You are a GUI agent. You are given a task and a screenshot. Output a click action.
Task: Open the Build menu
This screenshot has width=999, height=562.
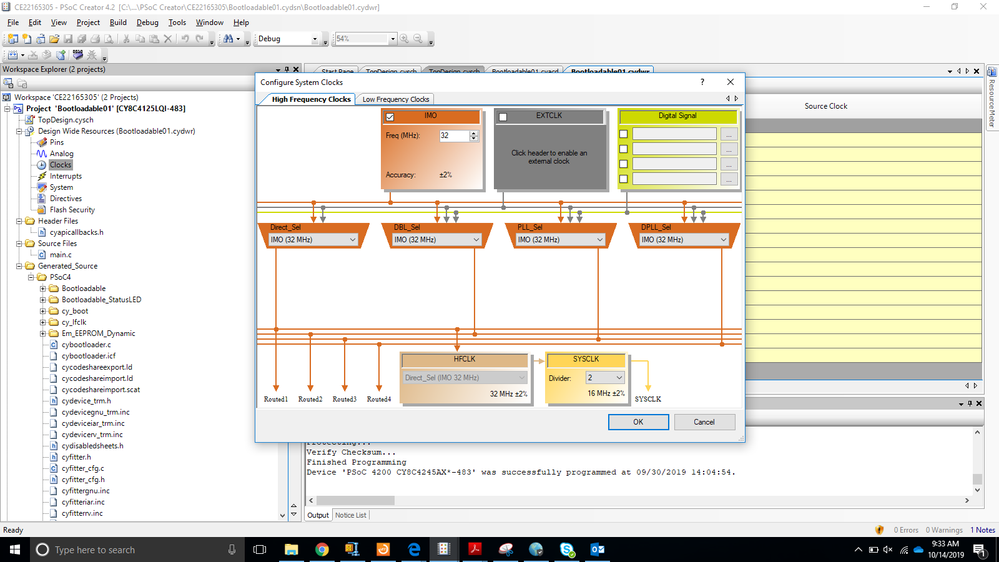(x=118, y=22)
